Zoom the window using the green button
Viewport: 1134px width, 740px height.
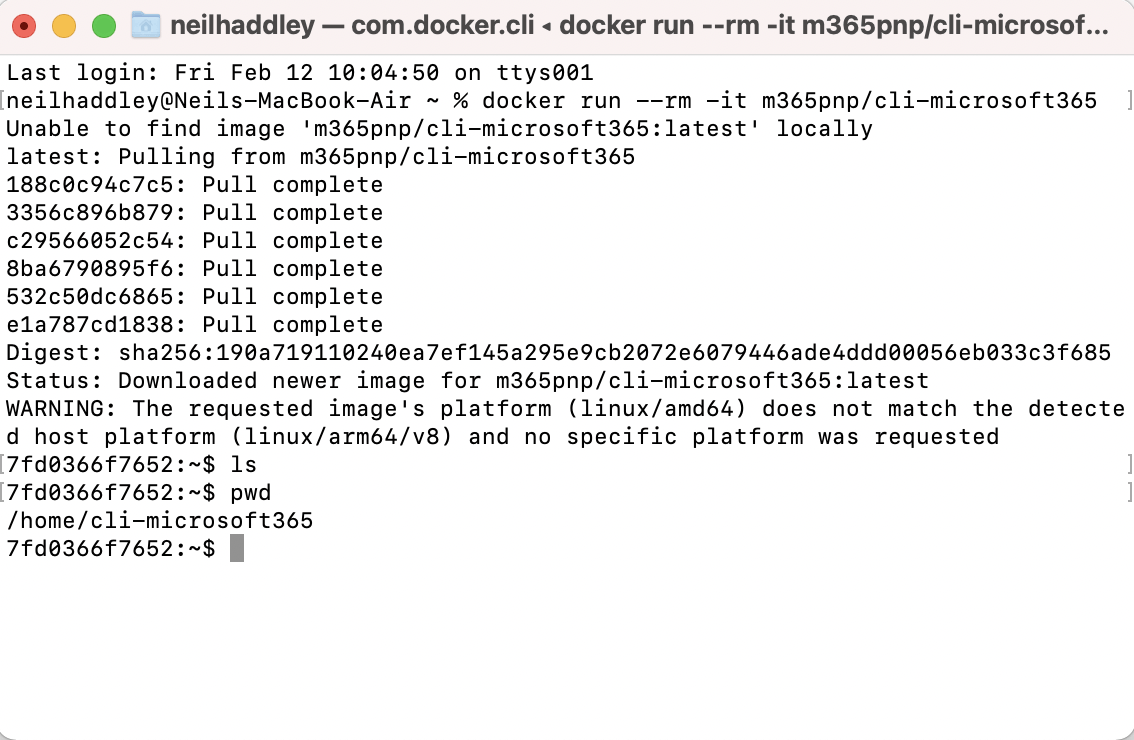pyautogui.click(x=103, y=26)
